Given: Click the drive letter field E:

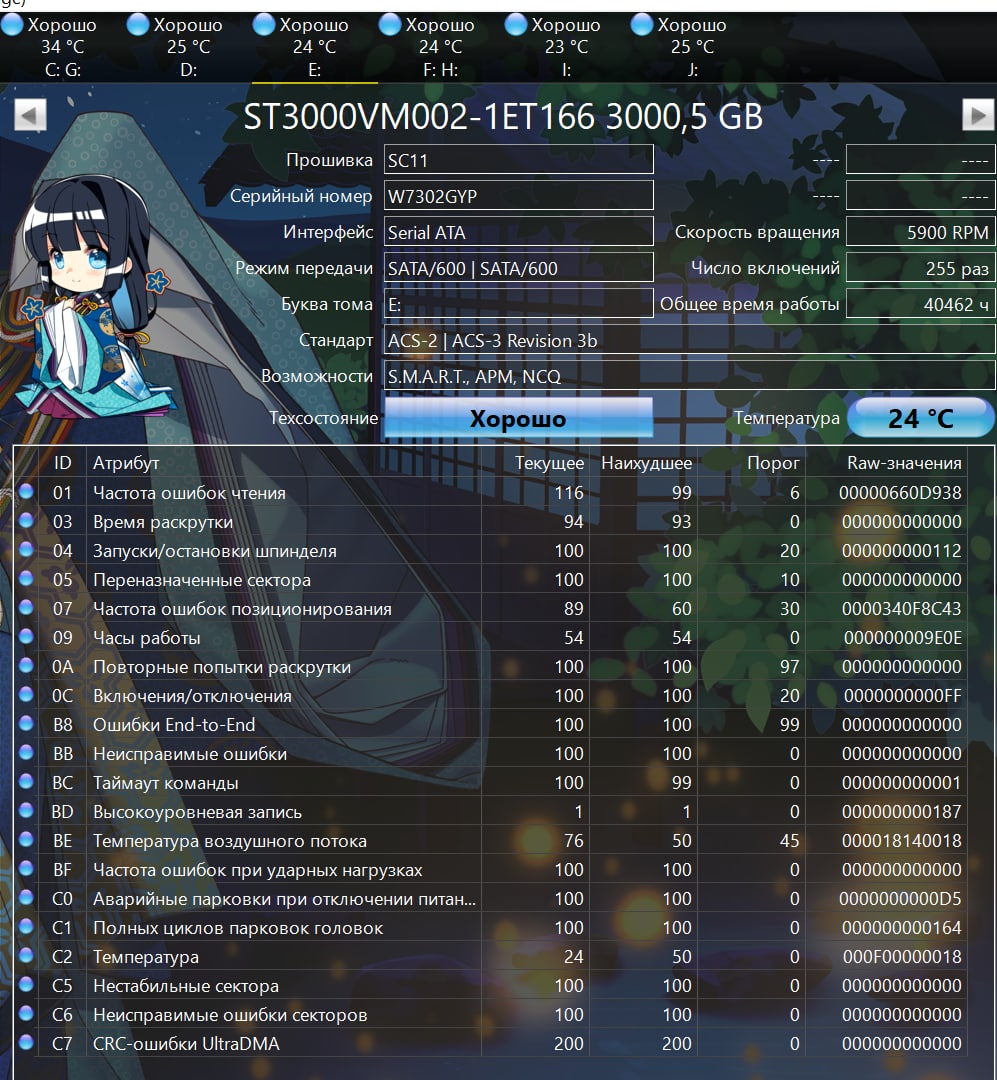Looking at the screenshot, I should tap(518, 304).
